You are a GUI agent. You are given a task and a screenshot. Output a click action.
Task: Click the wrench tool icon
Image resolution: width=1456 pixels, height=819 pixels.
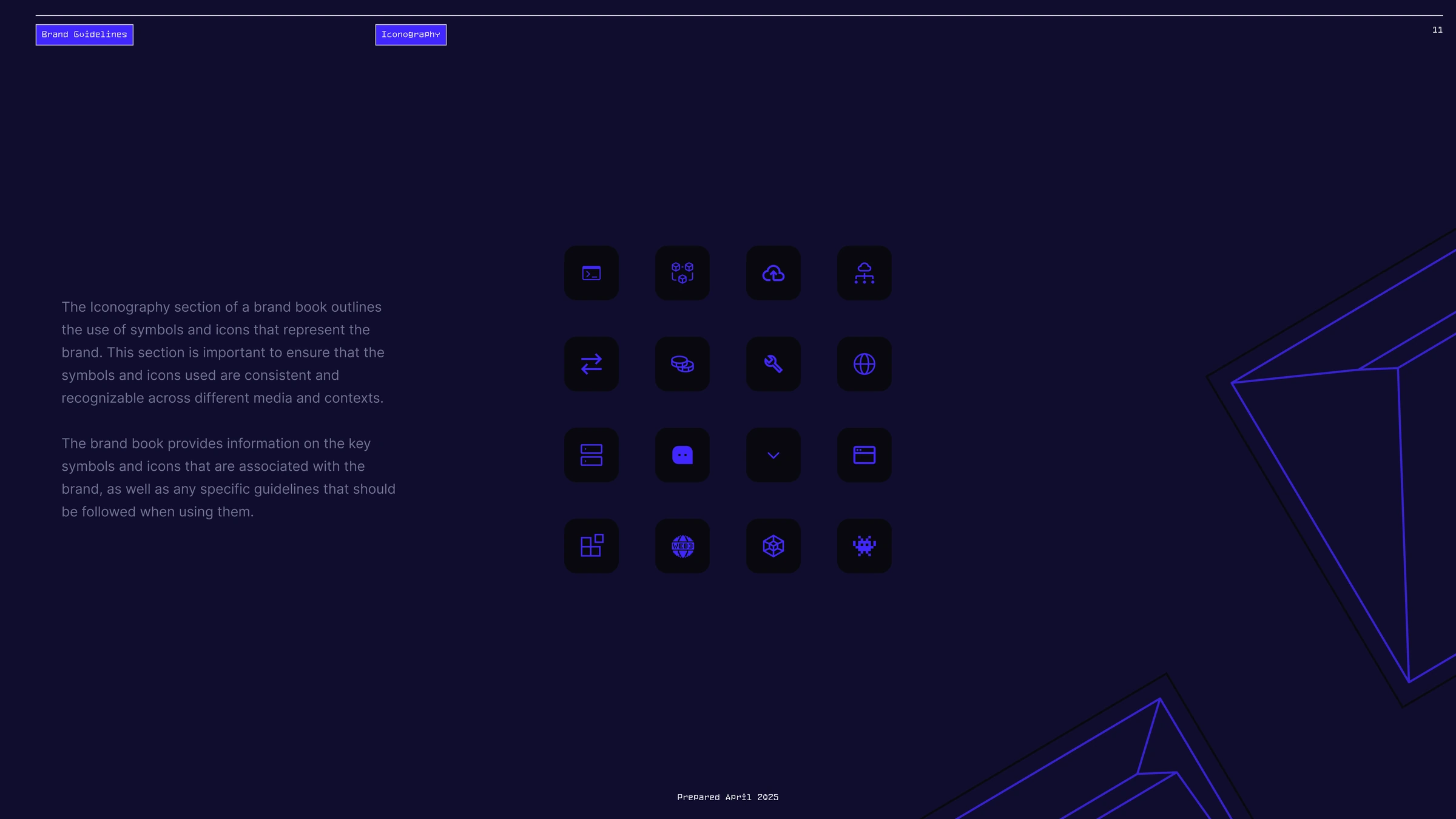pyautogui.click(x=773, y=364)
